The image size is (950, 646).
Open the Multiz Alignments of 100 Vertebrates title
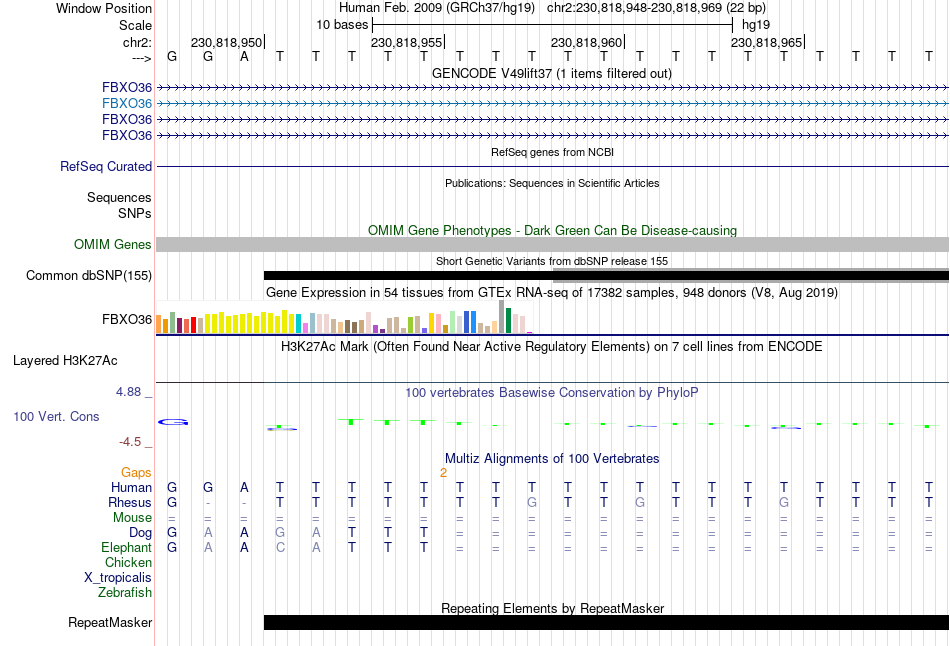click(552, 459)
